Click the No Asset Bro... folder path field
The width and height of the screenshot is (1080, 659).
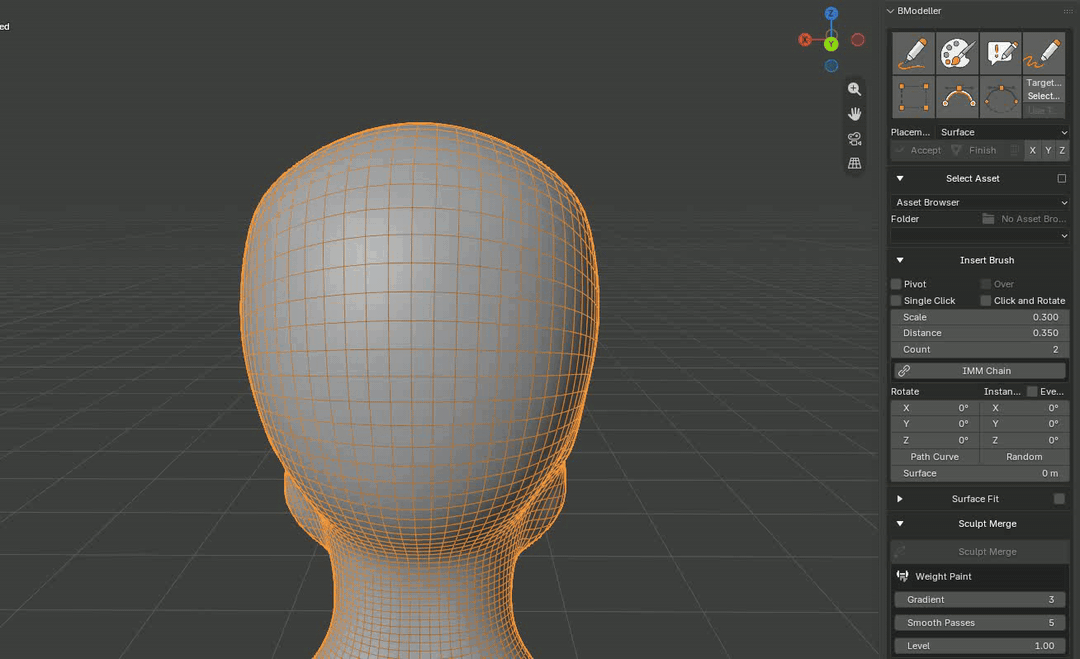[x=1024, y=219]
